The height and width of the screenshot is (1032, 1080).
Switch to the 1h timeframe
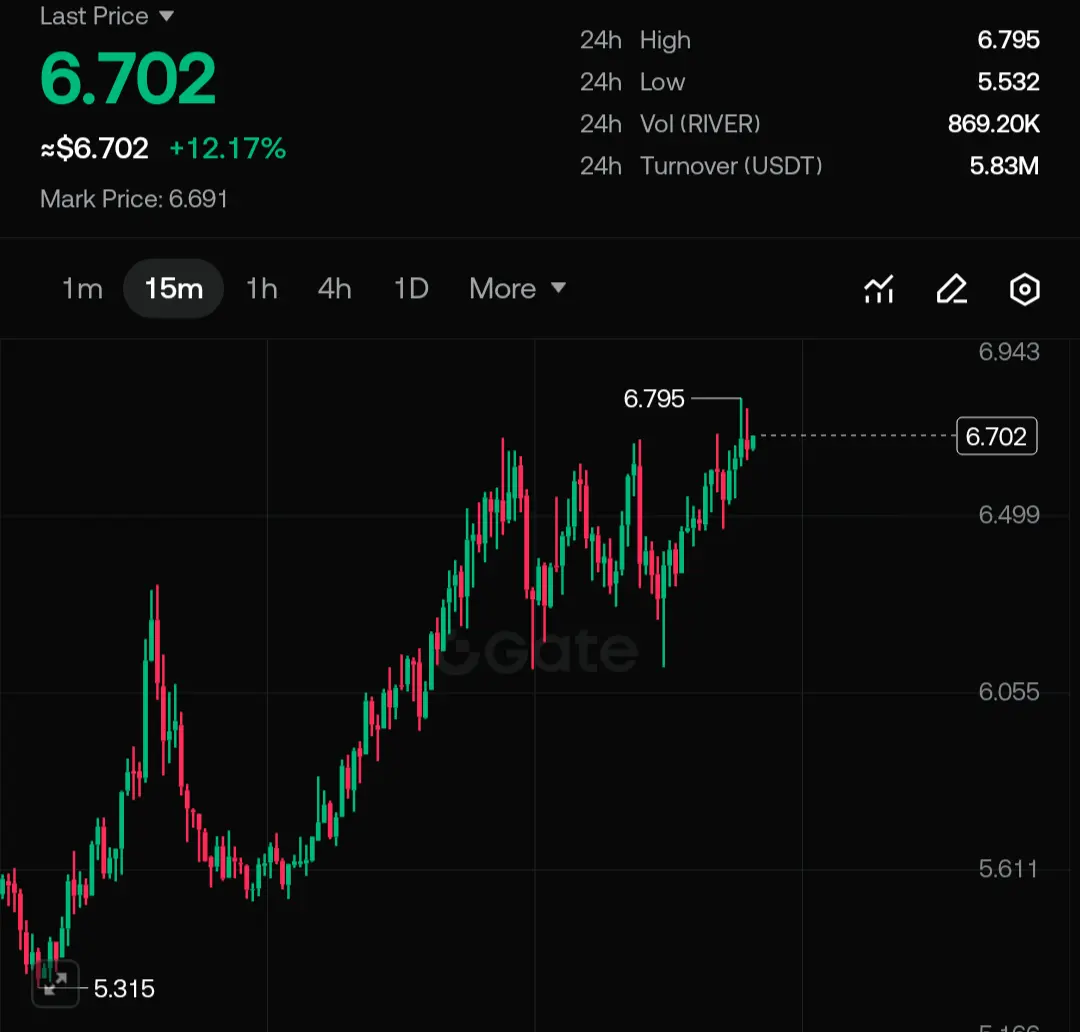click(x=262, y=289)
